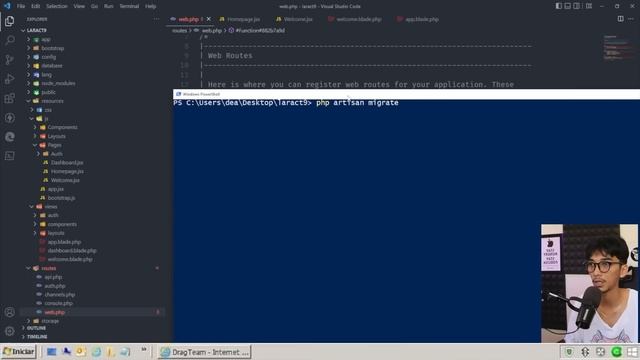
Task: Open Homepage.jsx in the explorer tree
Action: tap(67, 171)
